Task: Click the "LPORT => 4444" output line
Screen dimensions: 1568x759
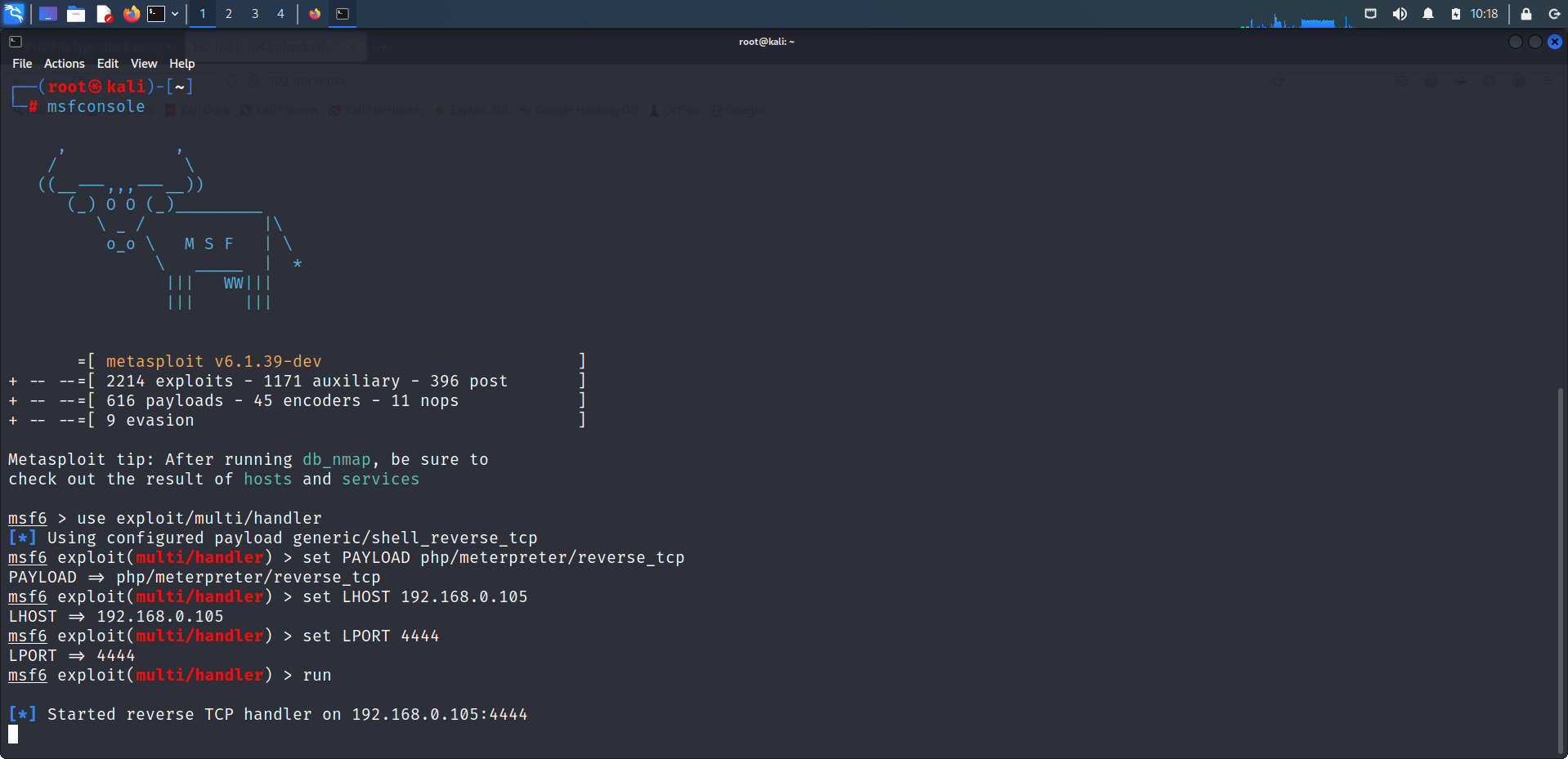Action: click(x=72, y=655)
